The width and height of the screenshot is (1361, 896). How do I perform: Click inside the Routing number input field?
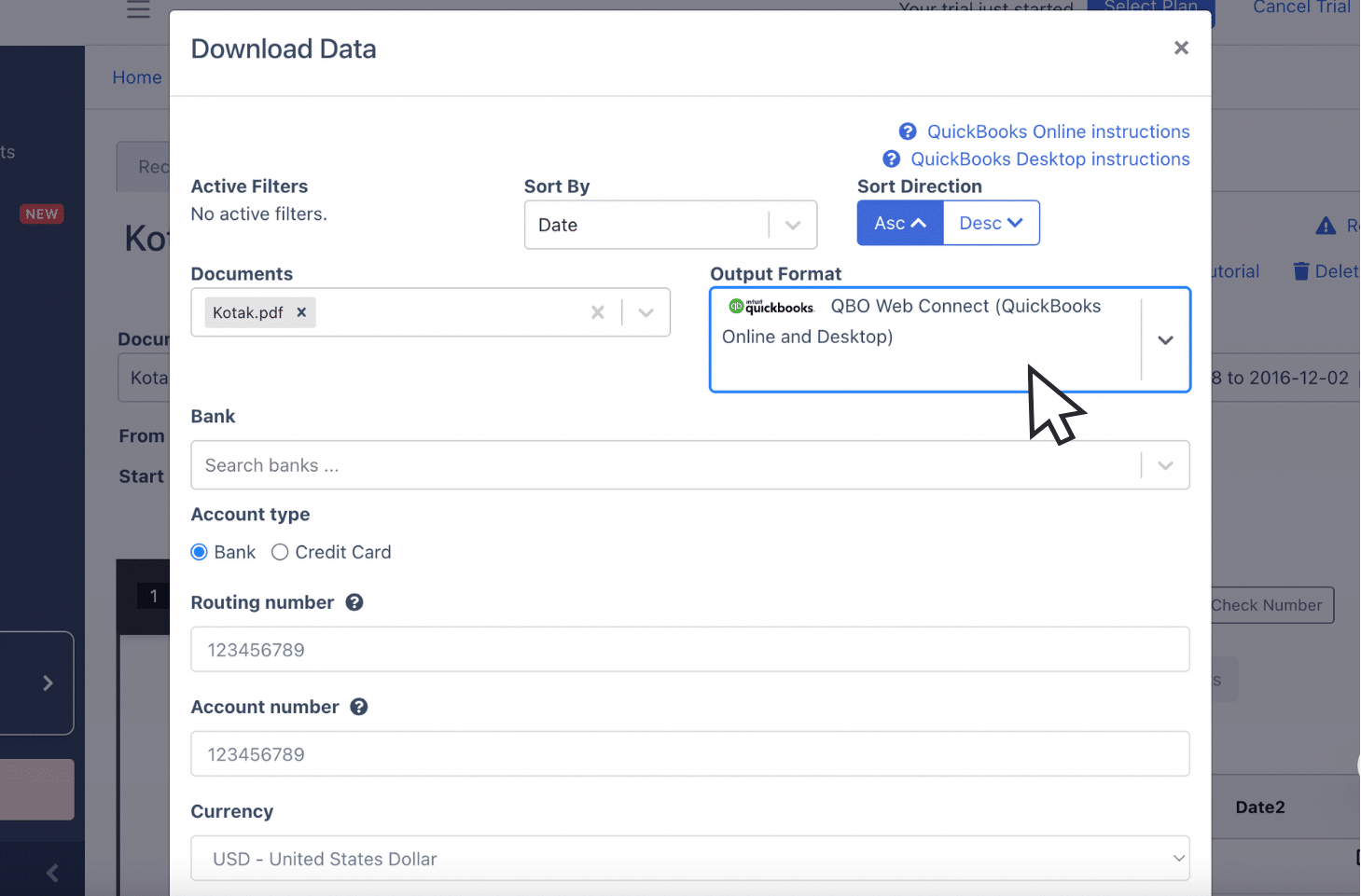coord(689,649)
